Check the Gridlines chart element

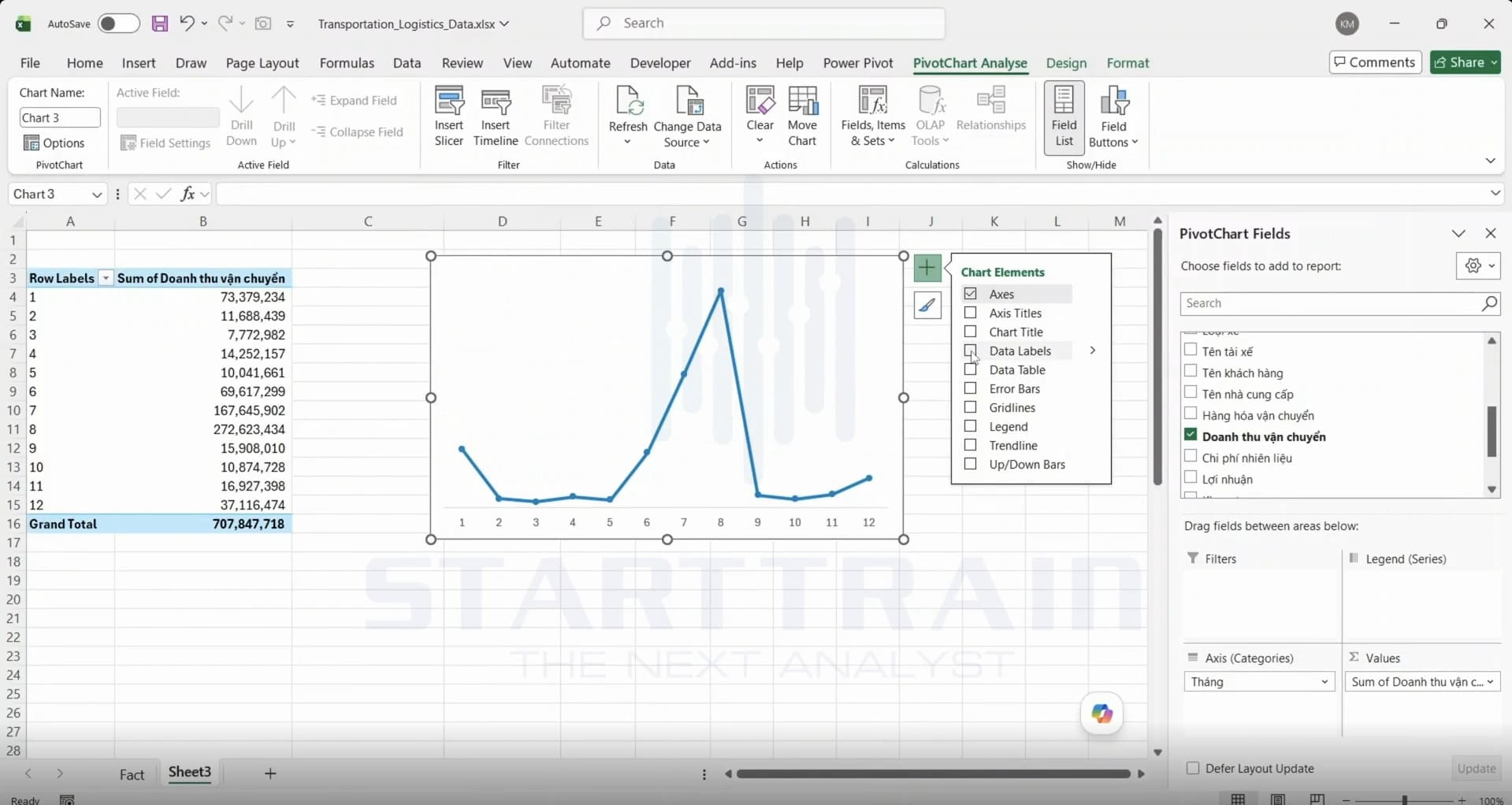pyautogui.click(x=971, y=407)
